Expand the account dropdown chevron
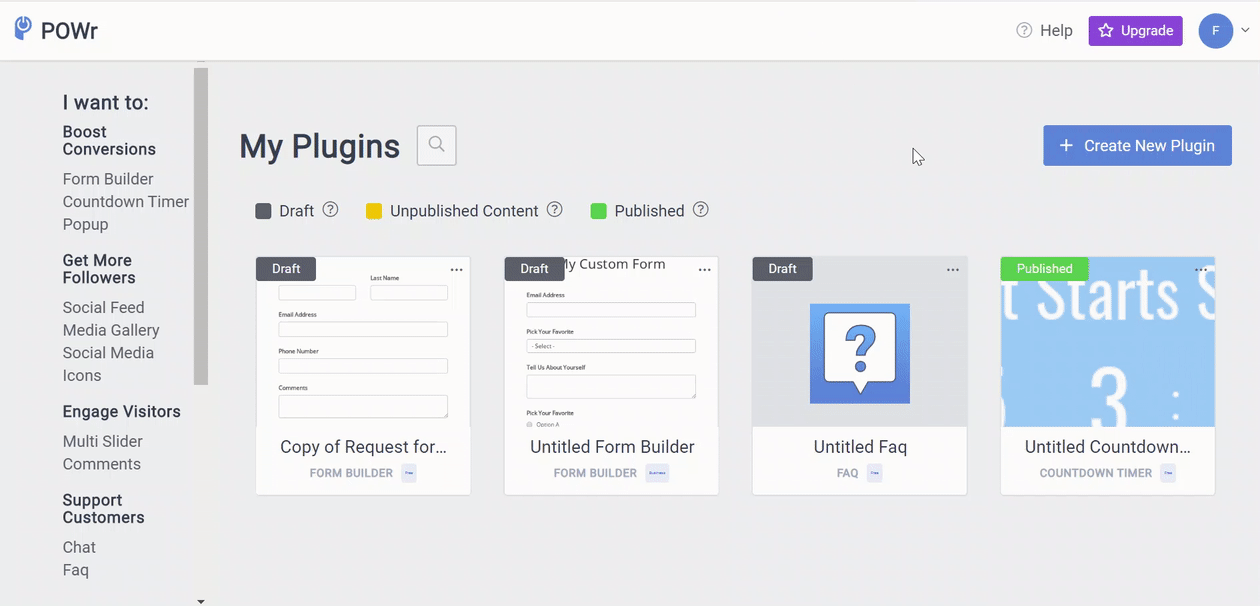Viewport: 1260px width, 606px height. click(x=1245, y=31)
